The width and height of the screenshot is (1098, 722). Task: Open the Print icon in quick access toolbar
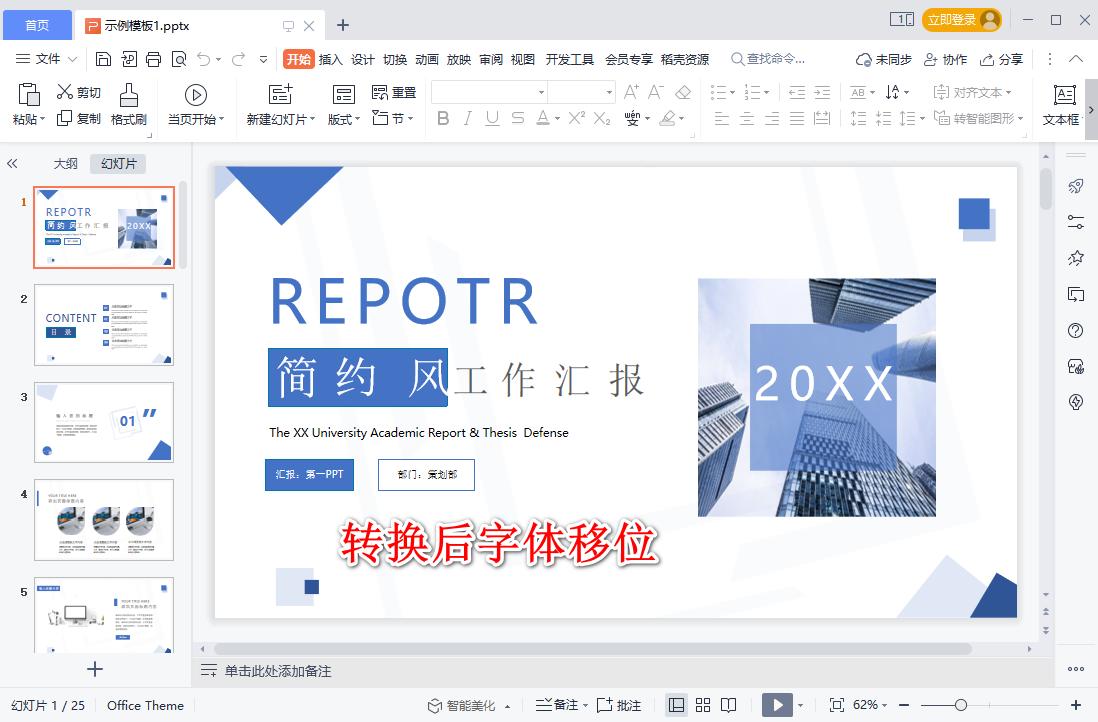coord(151,59)
